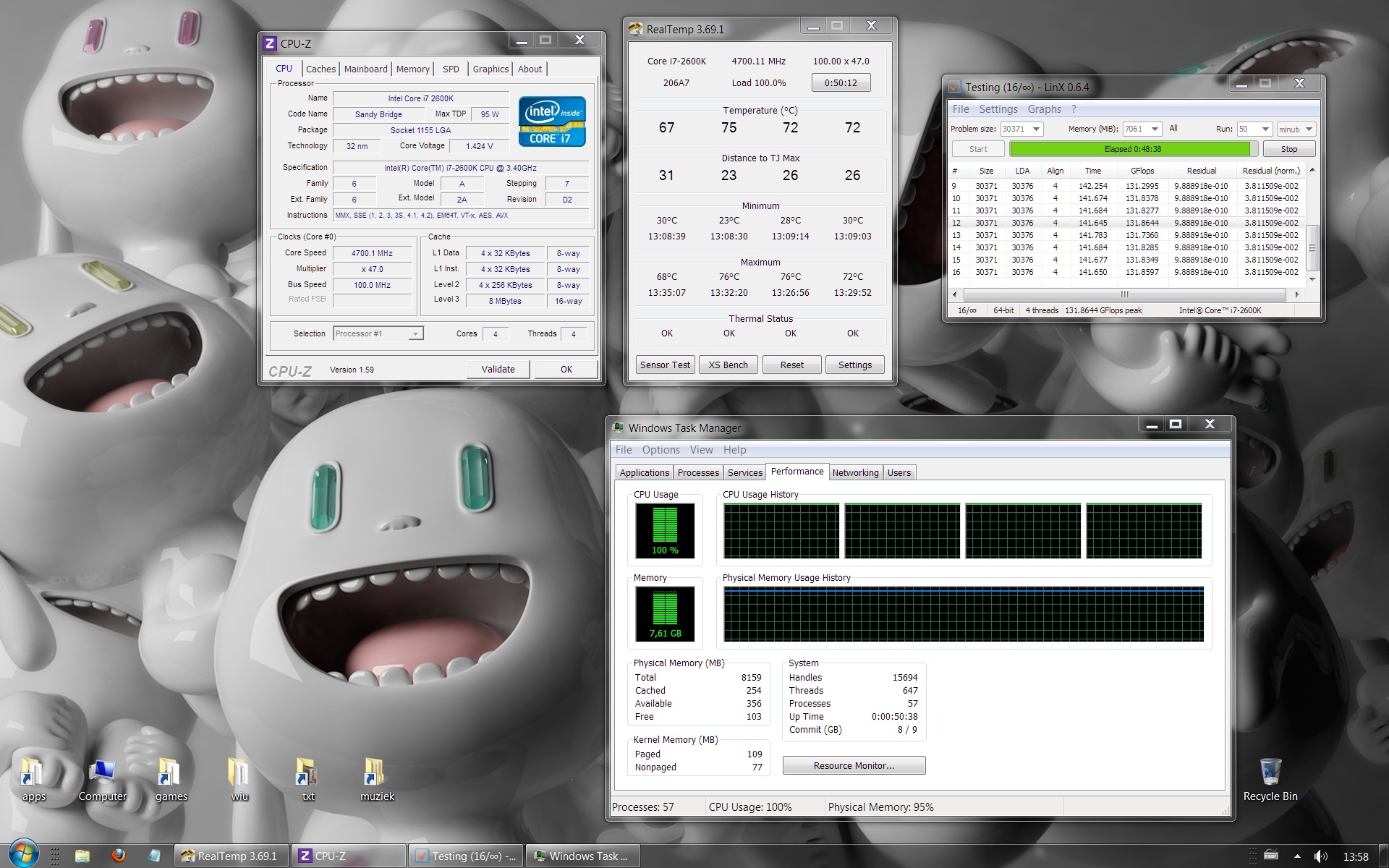Click the GFlops column header in LinX
This screenshot has width=1389, height=868.
(1142, 171)
